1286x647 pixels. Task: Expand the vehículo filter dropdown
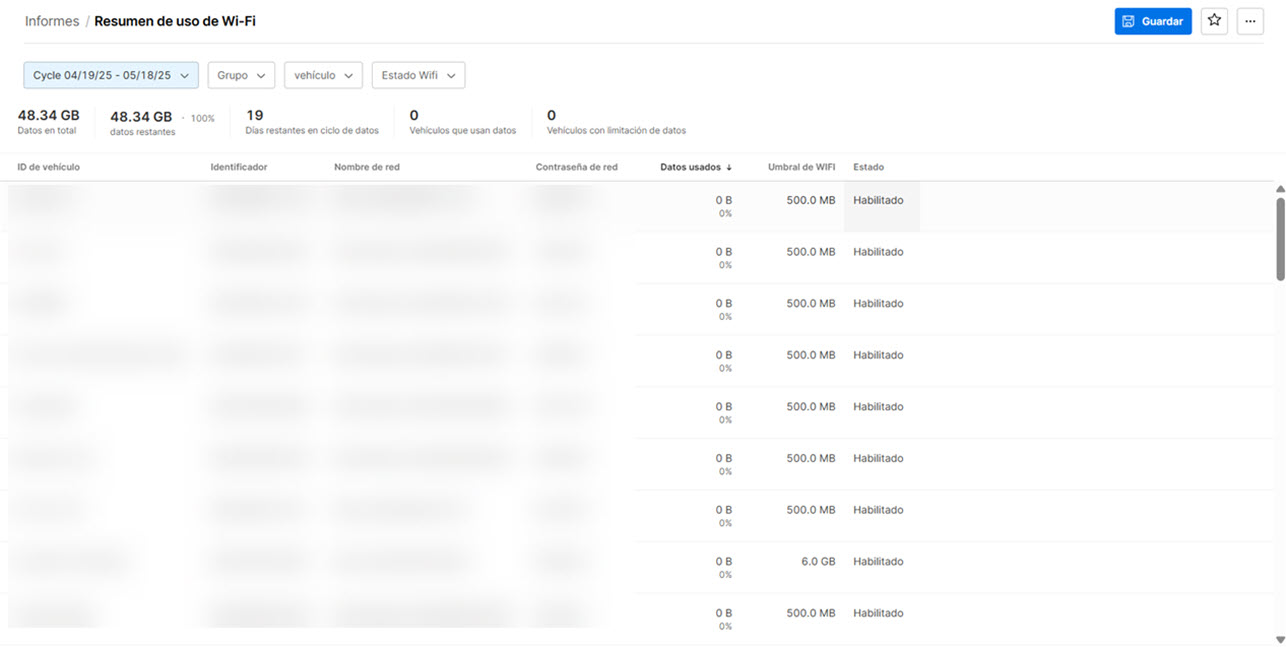(323, 75)
